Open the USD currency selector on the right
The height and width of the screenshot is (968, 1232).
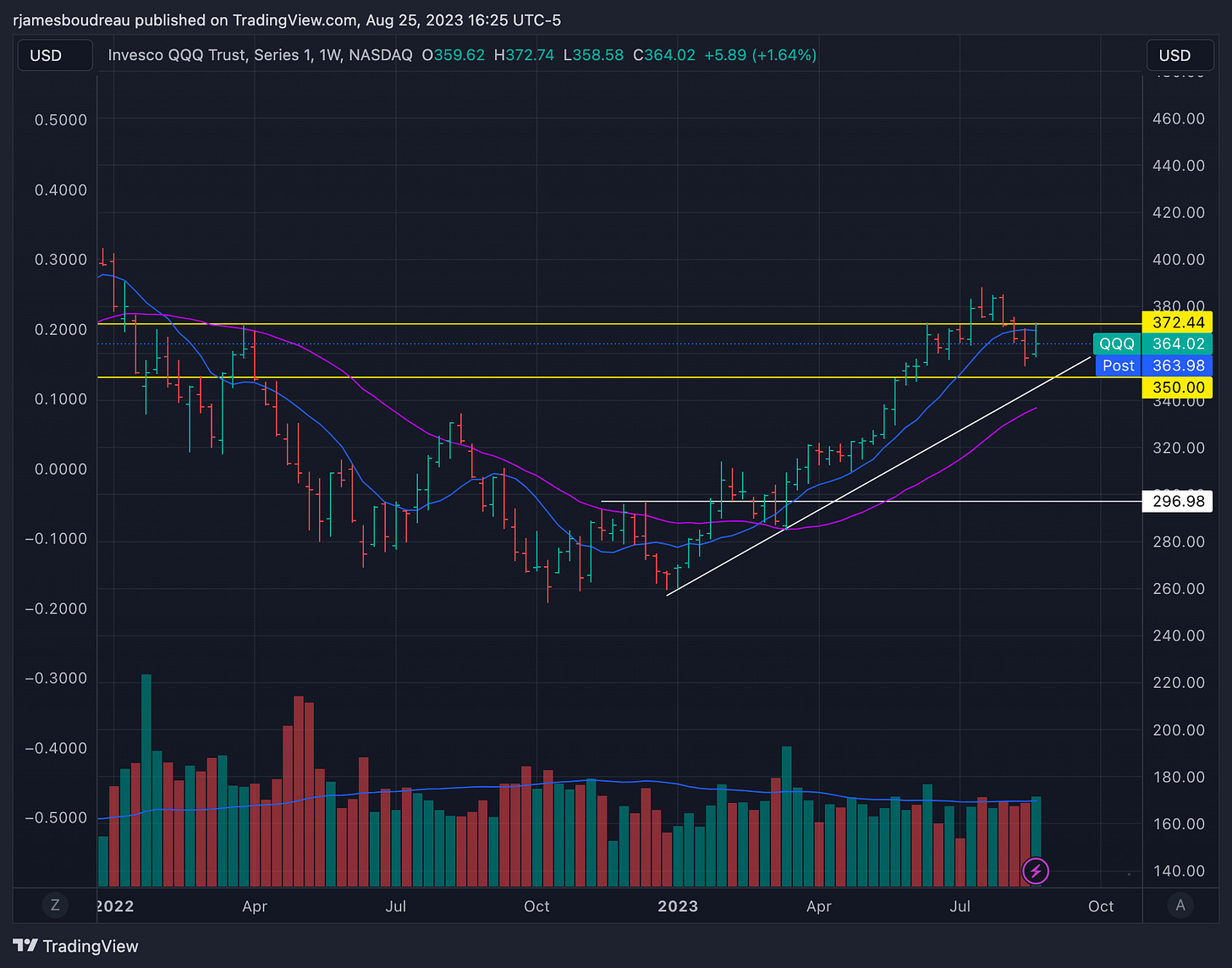pos(1181,55)
